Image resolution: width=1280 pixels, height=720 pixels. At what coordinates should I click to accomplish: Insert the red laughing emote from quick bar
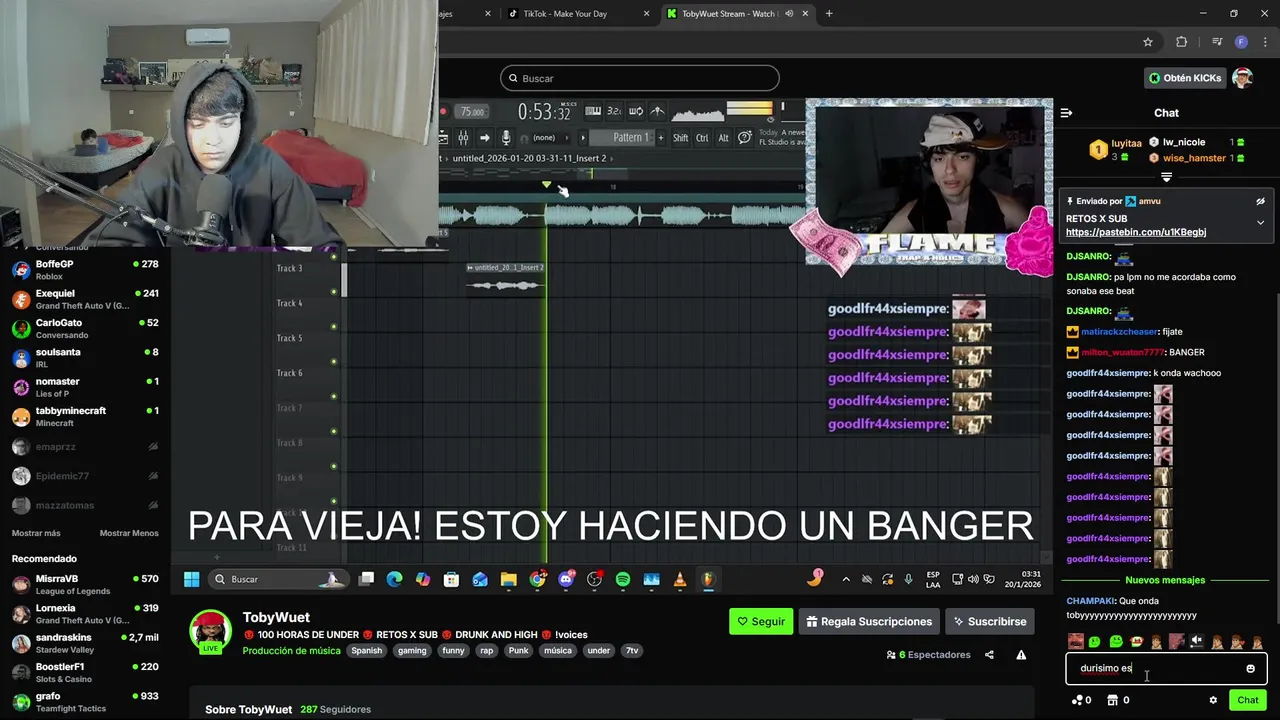point(1136,641)
